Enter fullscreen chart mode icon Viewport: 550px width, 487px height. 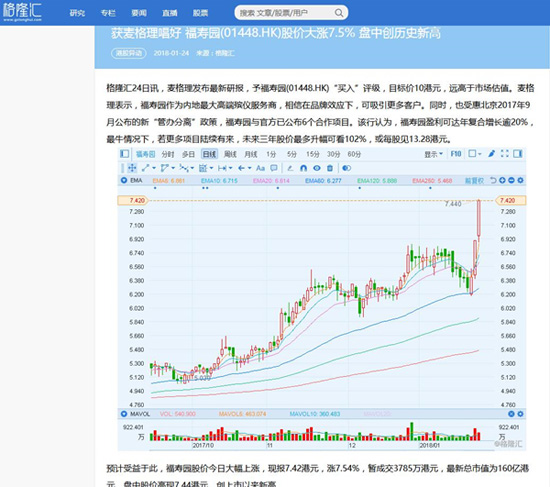point(504,153)
